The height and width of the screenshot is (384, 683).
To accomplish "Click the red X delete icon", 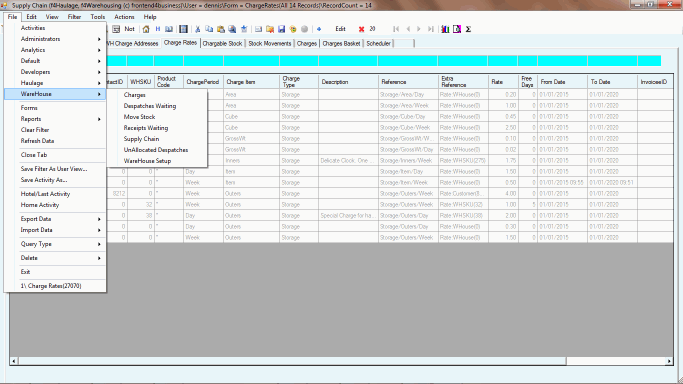I will [x=361, y=29].
